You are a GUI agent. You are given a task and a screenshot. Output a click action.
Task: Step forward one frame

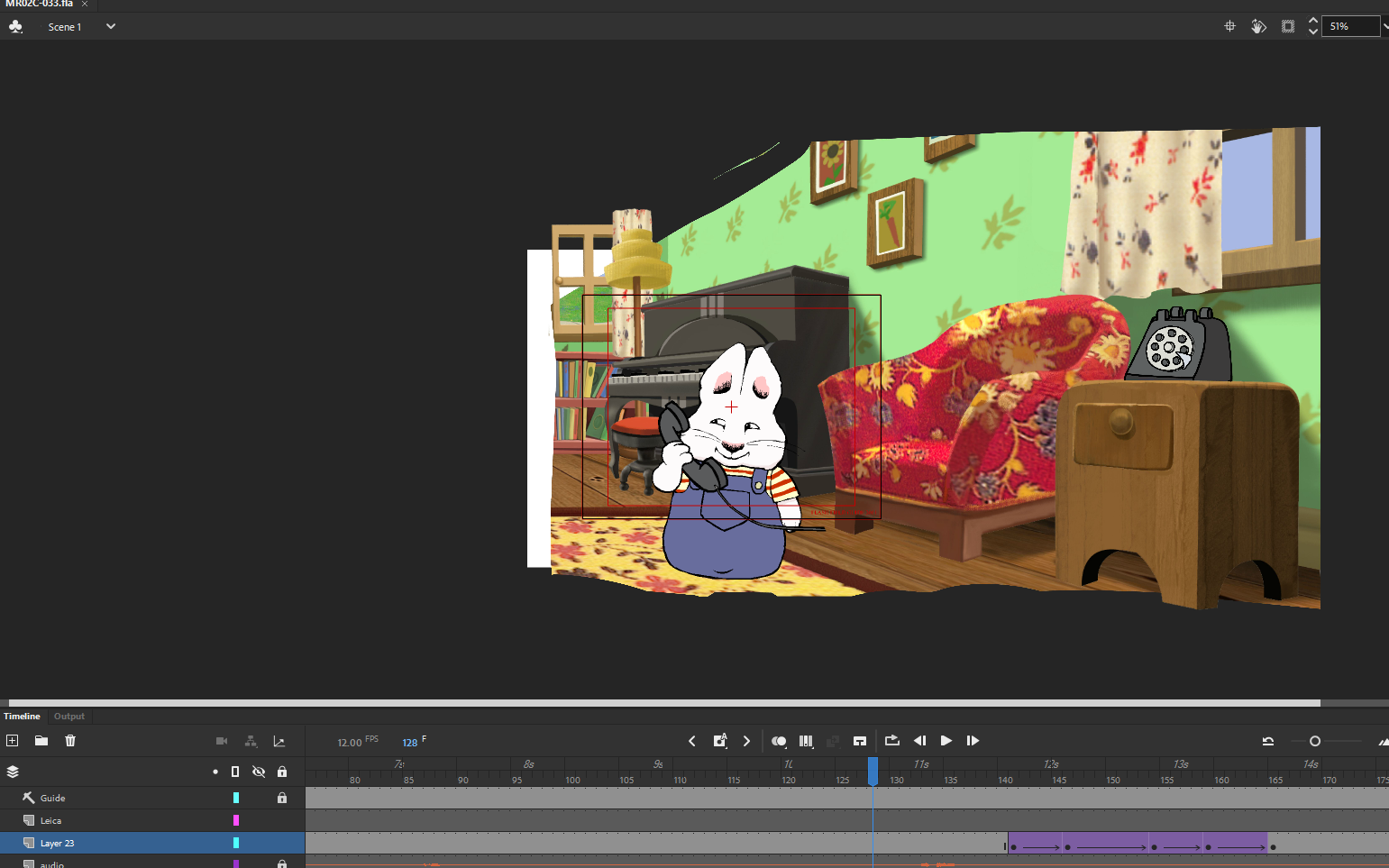point(973,741)
